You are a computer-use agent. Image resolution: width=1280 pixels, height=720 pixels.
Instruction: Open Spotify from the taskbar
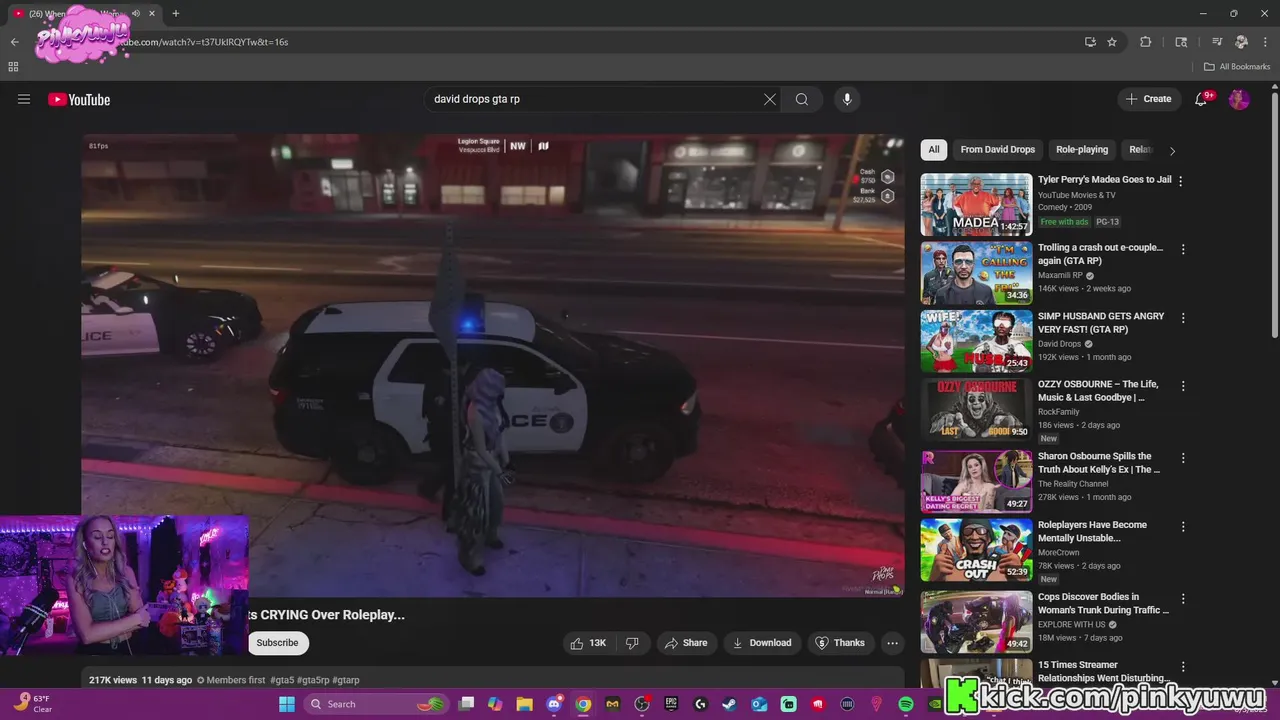[x=906, y=704]
